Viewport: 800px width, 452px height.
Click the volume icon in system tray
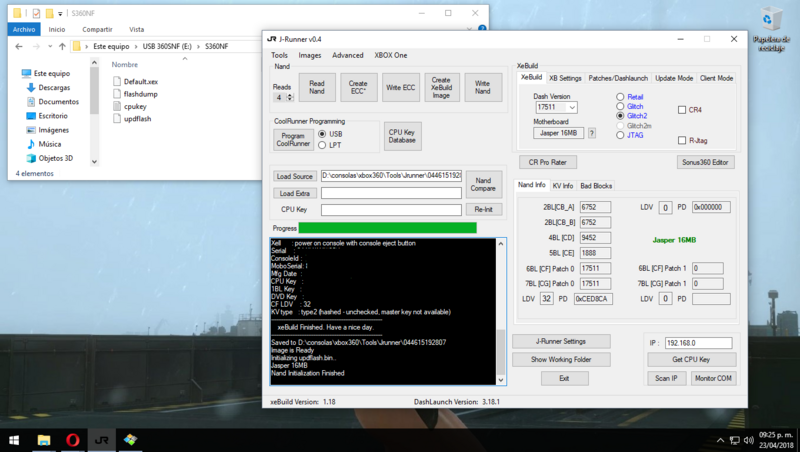(748, 440)
